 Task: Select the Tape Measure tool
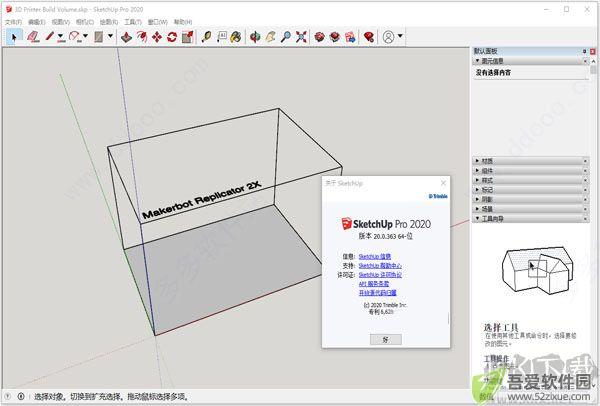point(206,37)
